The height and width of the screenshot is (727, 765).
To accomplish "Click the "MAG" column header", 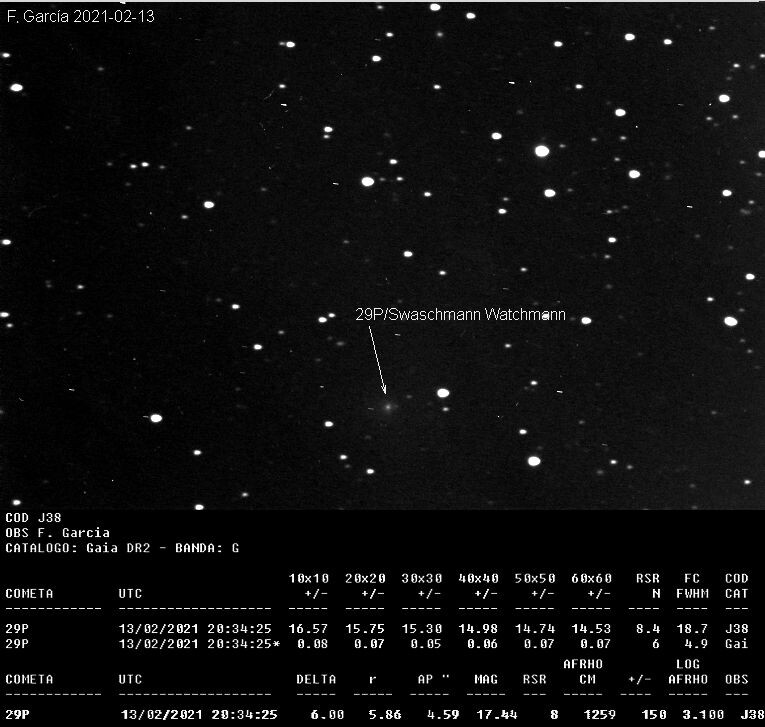I will tap(486, 680).
